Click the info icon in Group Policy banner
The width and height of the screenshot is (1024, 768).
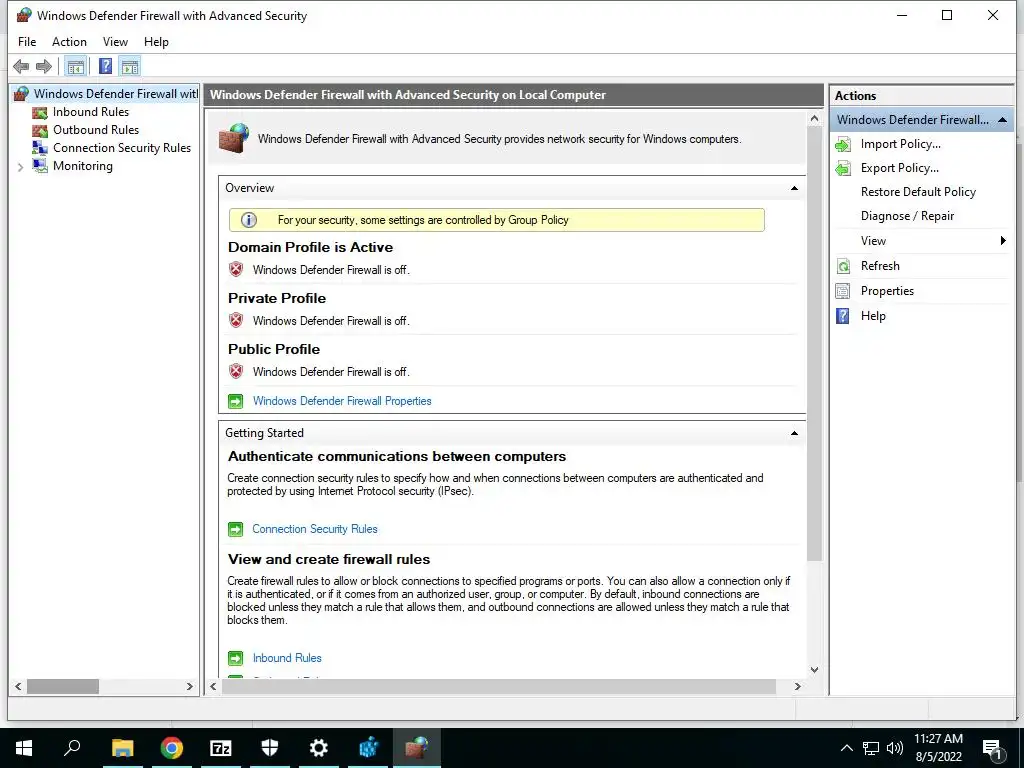coord(249,220)
